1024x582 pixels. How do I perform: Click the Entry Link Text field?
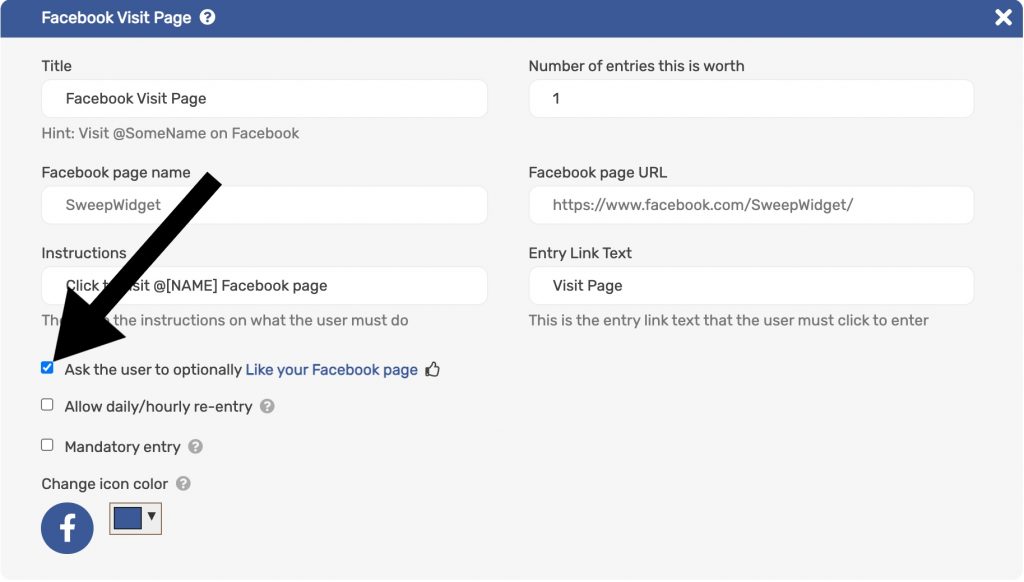(751, 285)
